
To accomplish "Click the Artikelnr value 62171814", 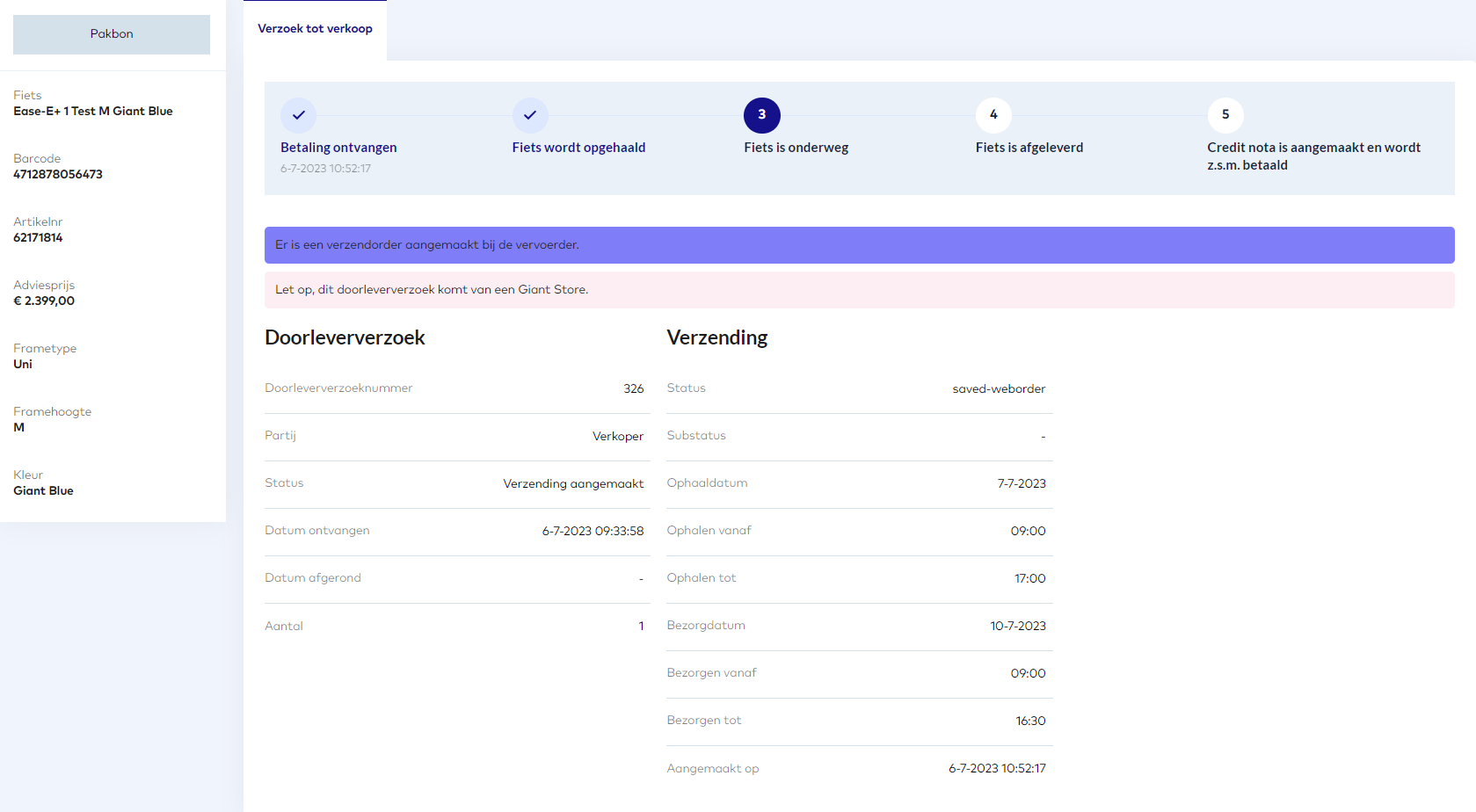I will coord(38,238).
